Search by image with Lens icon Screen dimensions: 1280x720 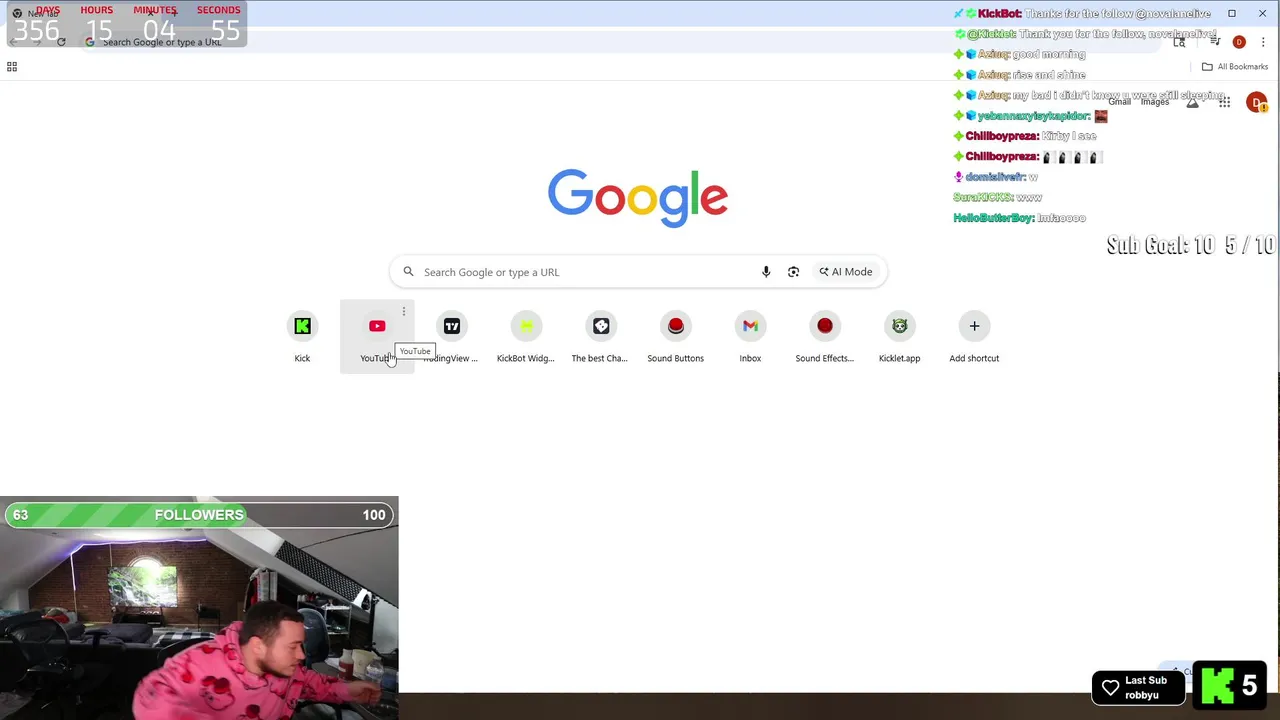pos(793,272)
